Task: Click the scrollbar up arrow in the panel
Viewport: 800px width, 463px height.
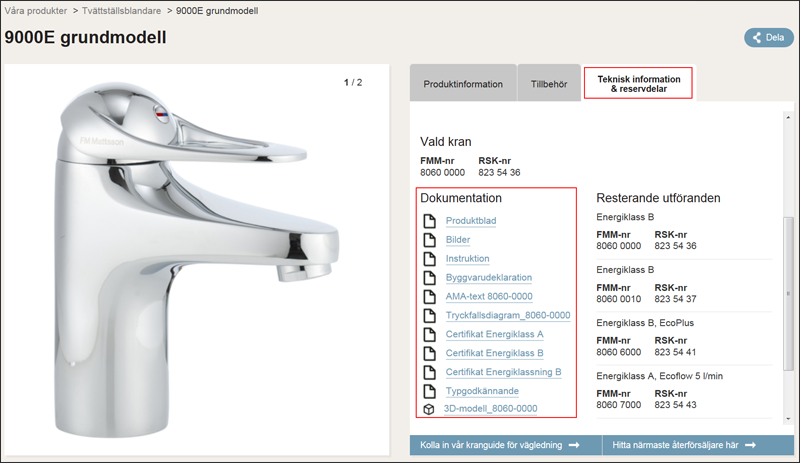Action: point(788,117)
